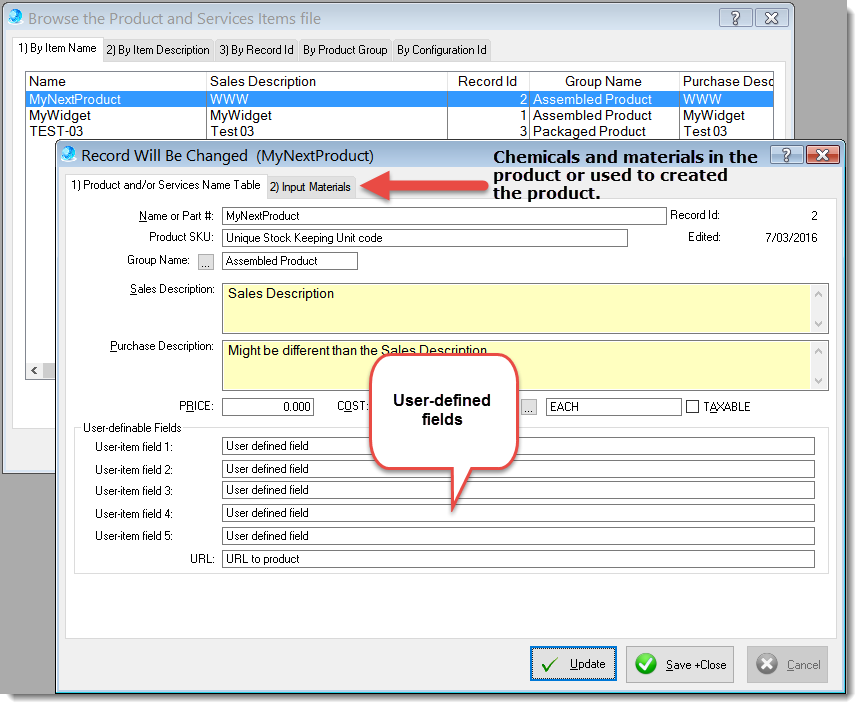Viewport: 862px width, 709px height.
Task: Switch to By Configuration Id tab
Action: [x=441, y=50]
